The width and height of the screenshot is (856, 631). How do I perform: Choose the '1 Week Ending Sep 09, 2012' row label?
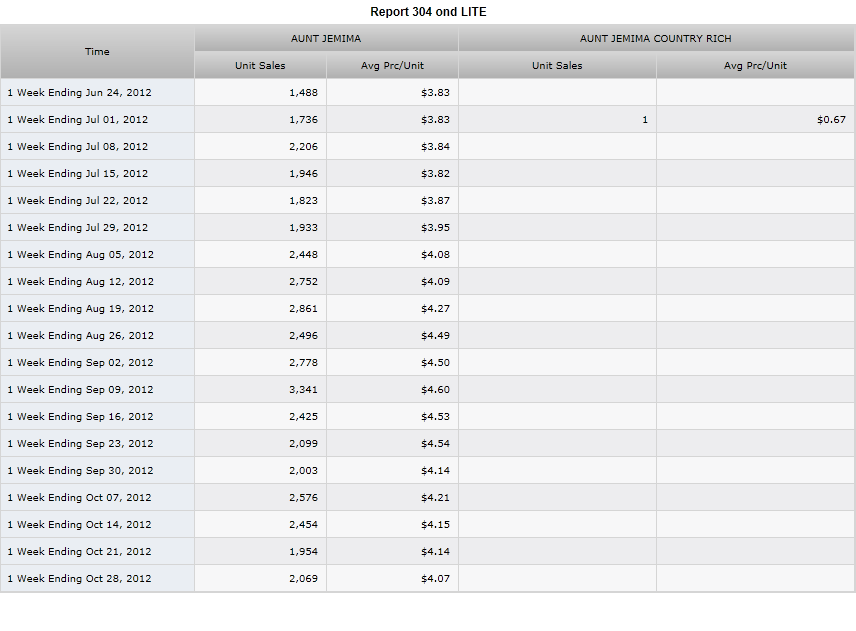coord(97,390)
